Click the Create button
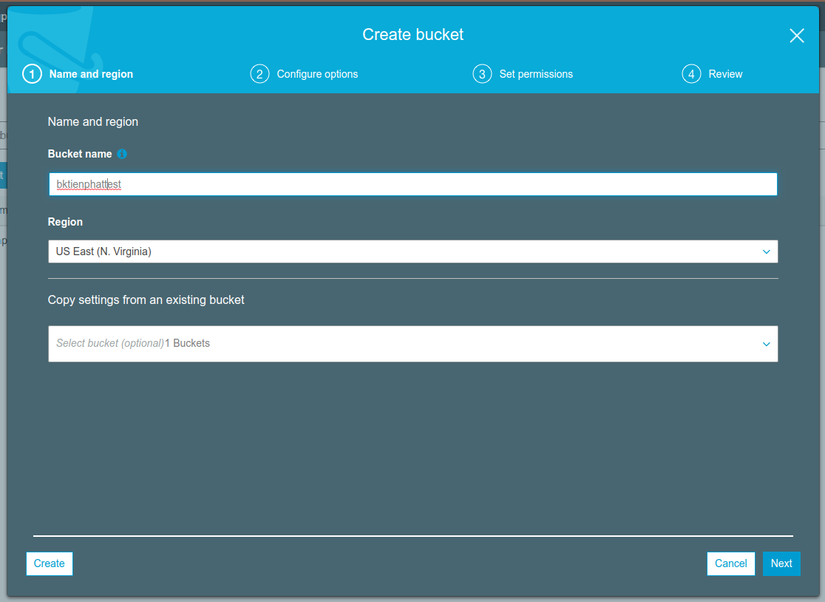Viewport: 825px width, 602px height. pos(49,564)
